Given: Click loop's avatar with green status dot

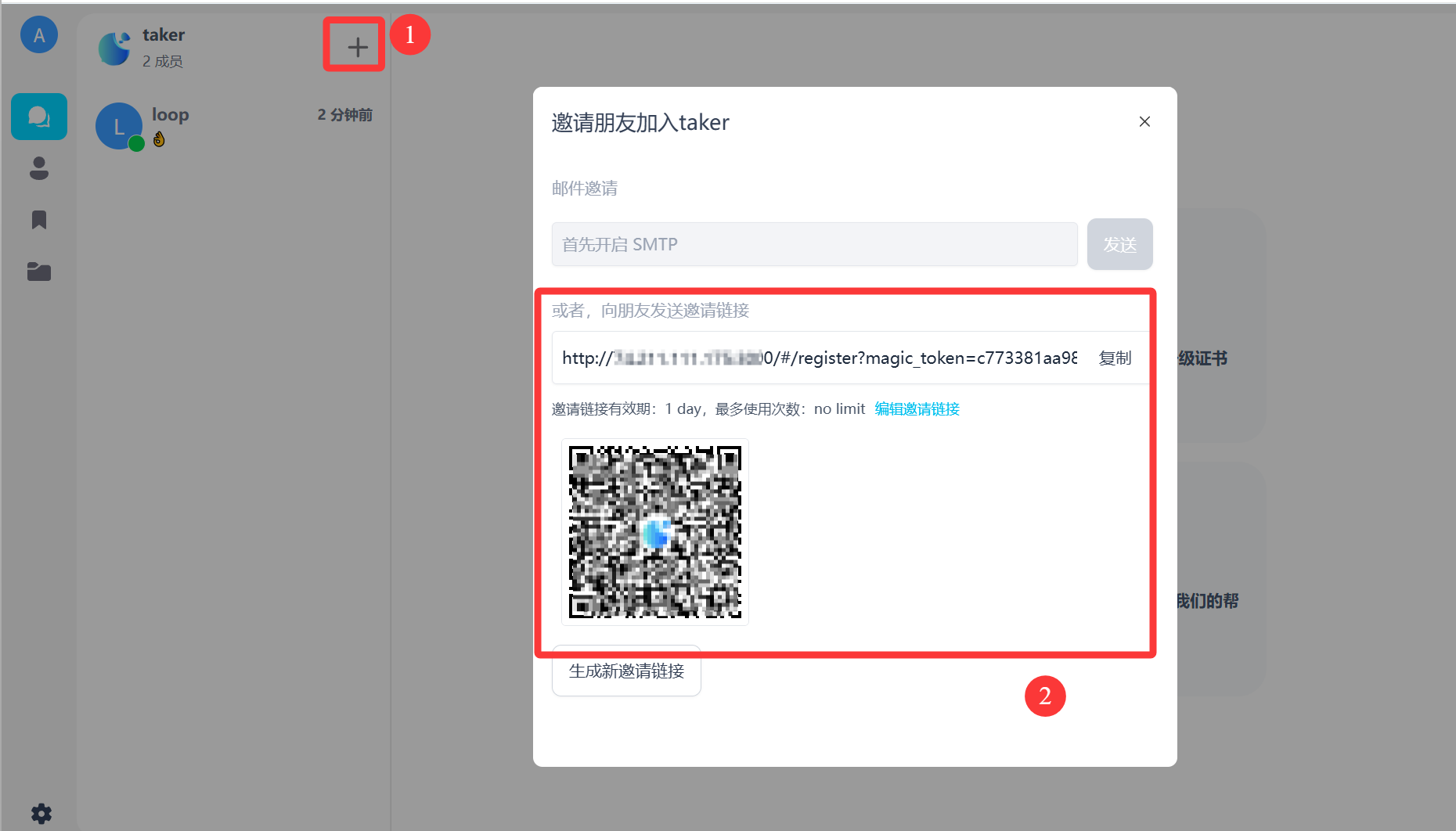Looking at the screenshot, I should 118,126.
